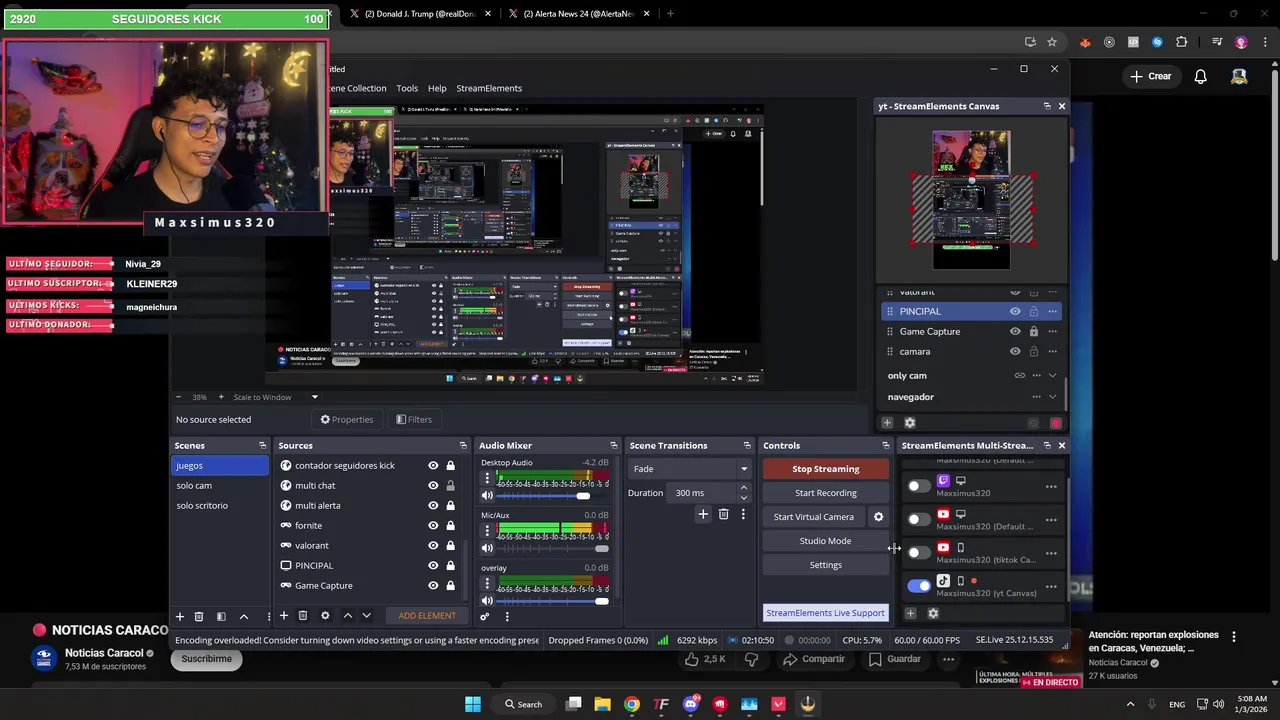Open StreamElements Canvas settings gear

pos(910,423)
